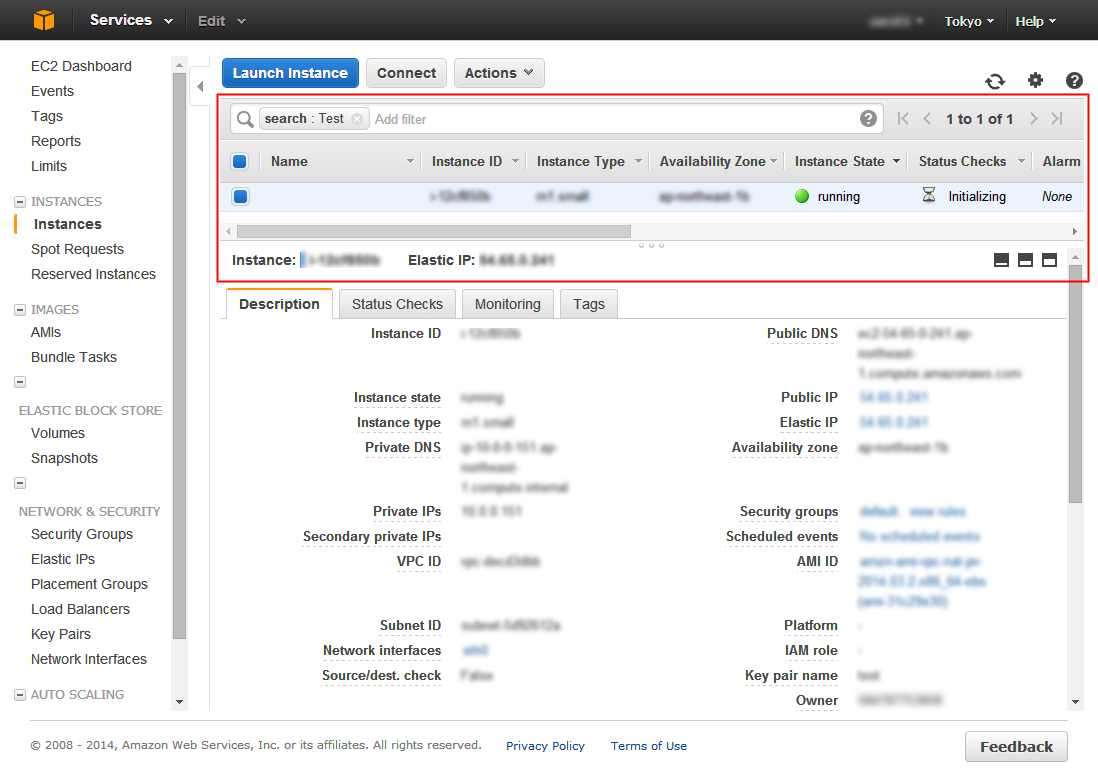This screenshot has width=1098, height=771.
Task: Open EC2 Dashboard in sidebar
Action: (x=81, y=66)
